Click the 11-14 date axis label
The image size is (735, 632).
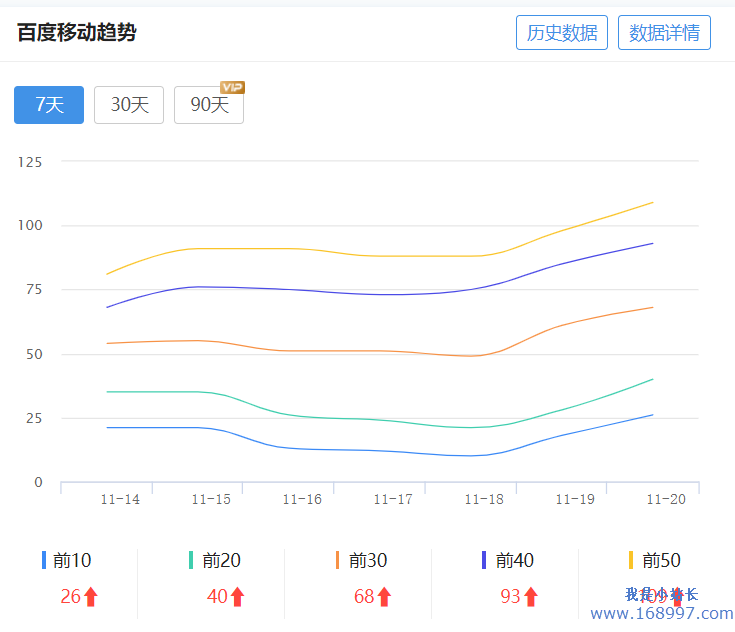click(x=120, y=499)
